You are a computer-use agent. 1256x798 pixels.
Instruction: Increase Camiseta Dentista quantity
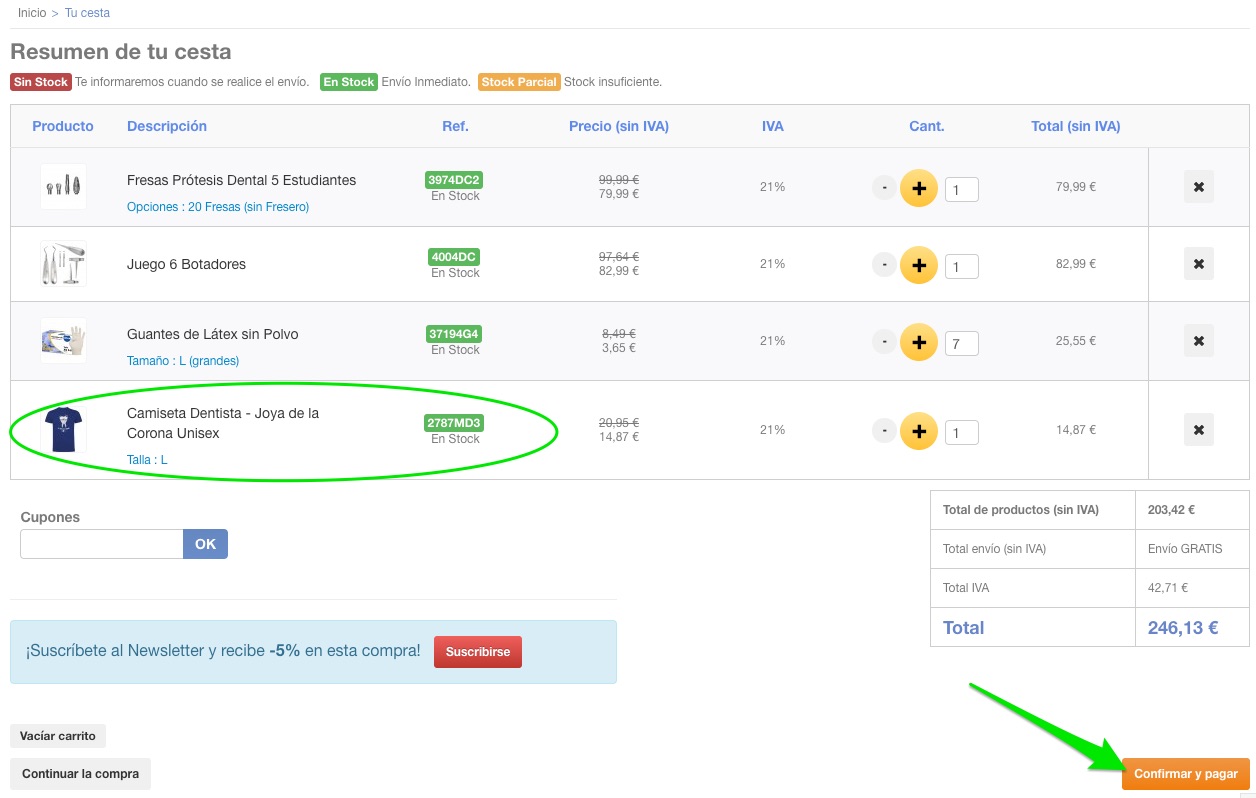tap(918, 432)
